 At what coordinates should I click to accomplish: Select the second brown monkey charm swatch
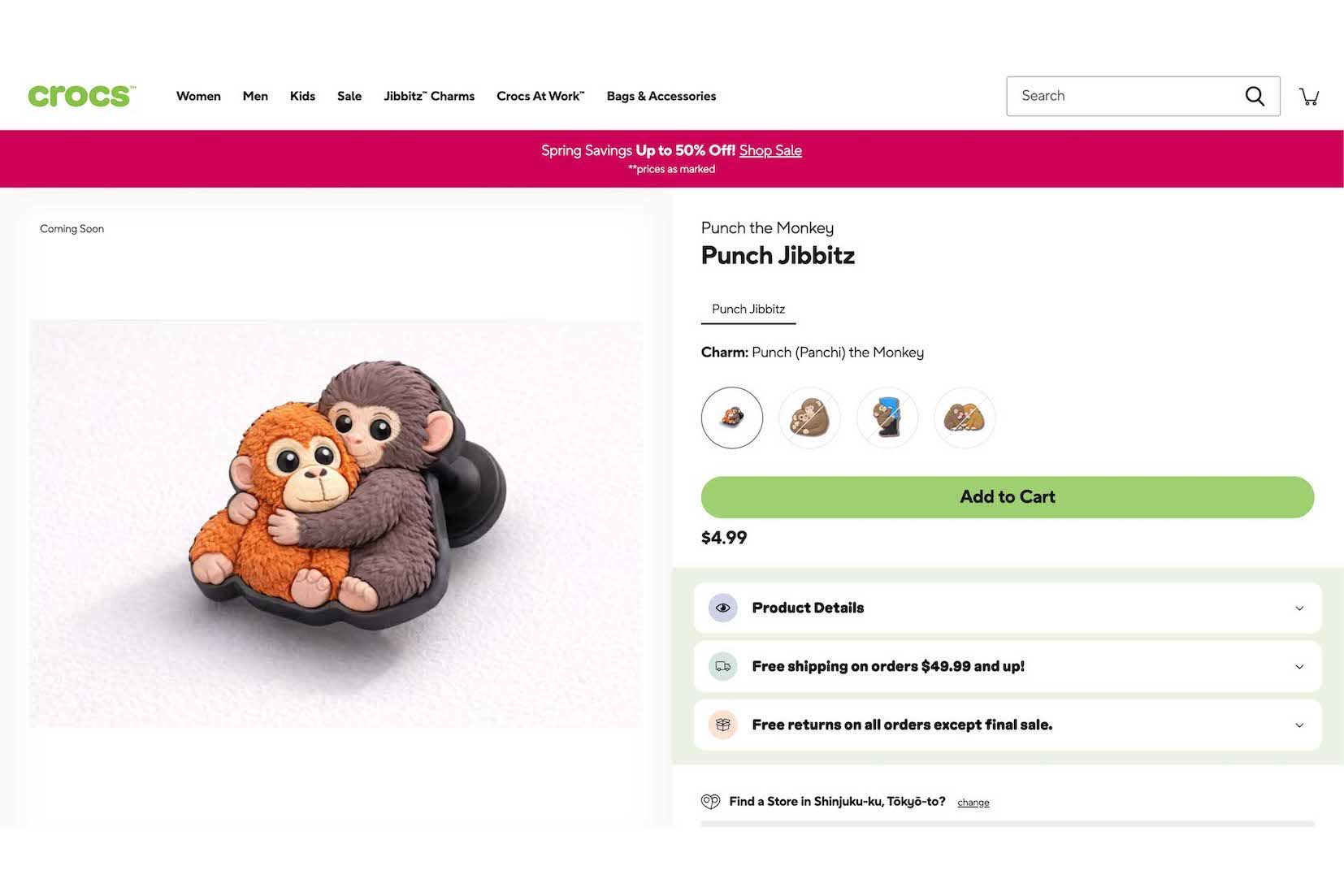(x=809, y=418)
